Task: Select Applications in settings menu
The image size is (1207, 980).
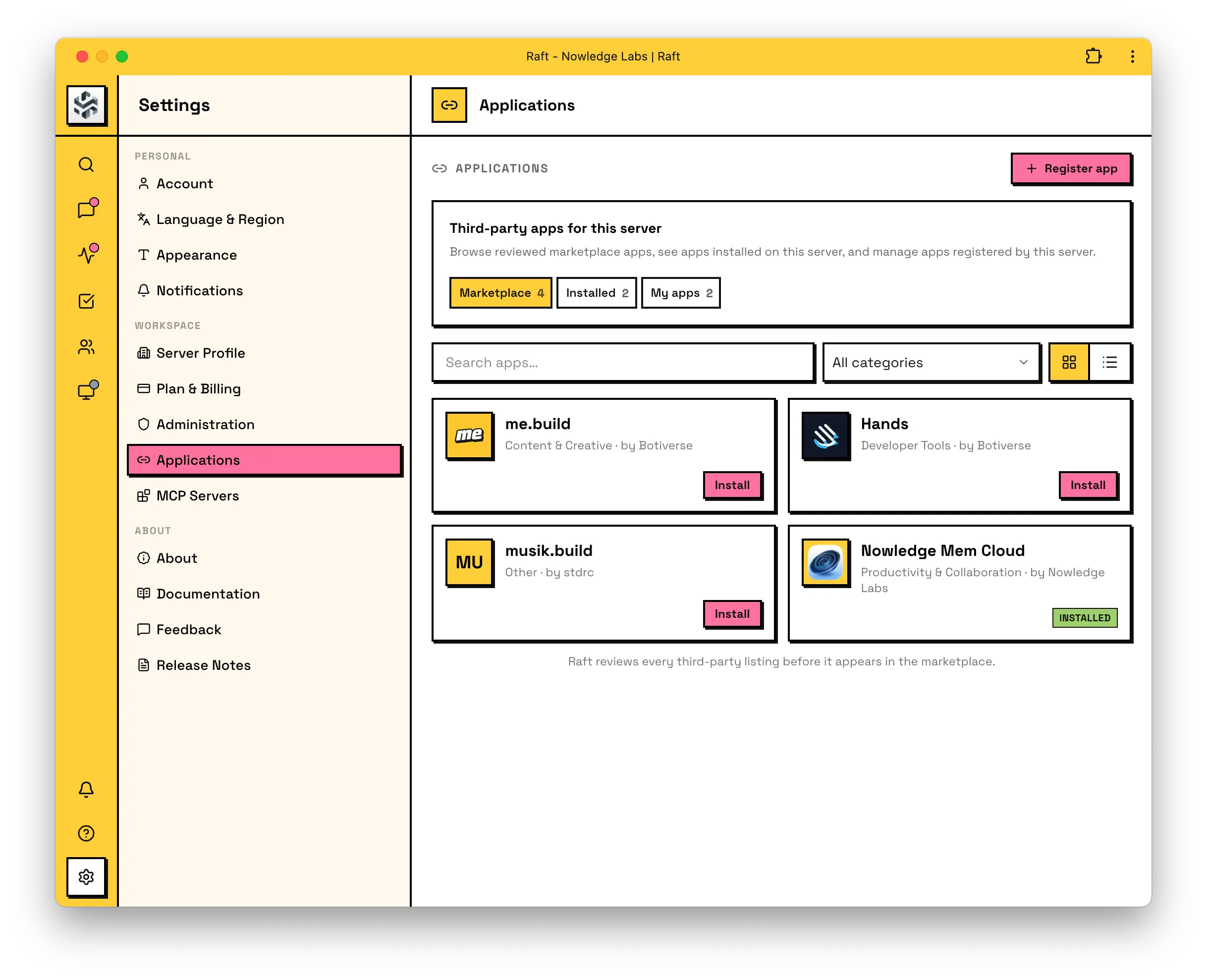Action: click(264, 459)
